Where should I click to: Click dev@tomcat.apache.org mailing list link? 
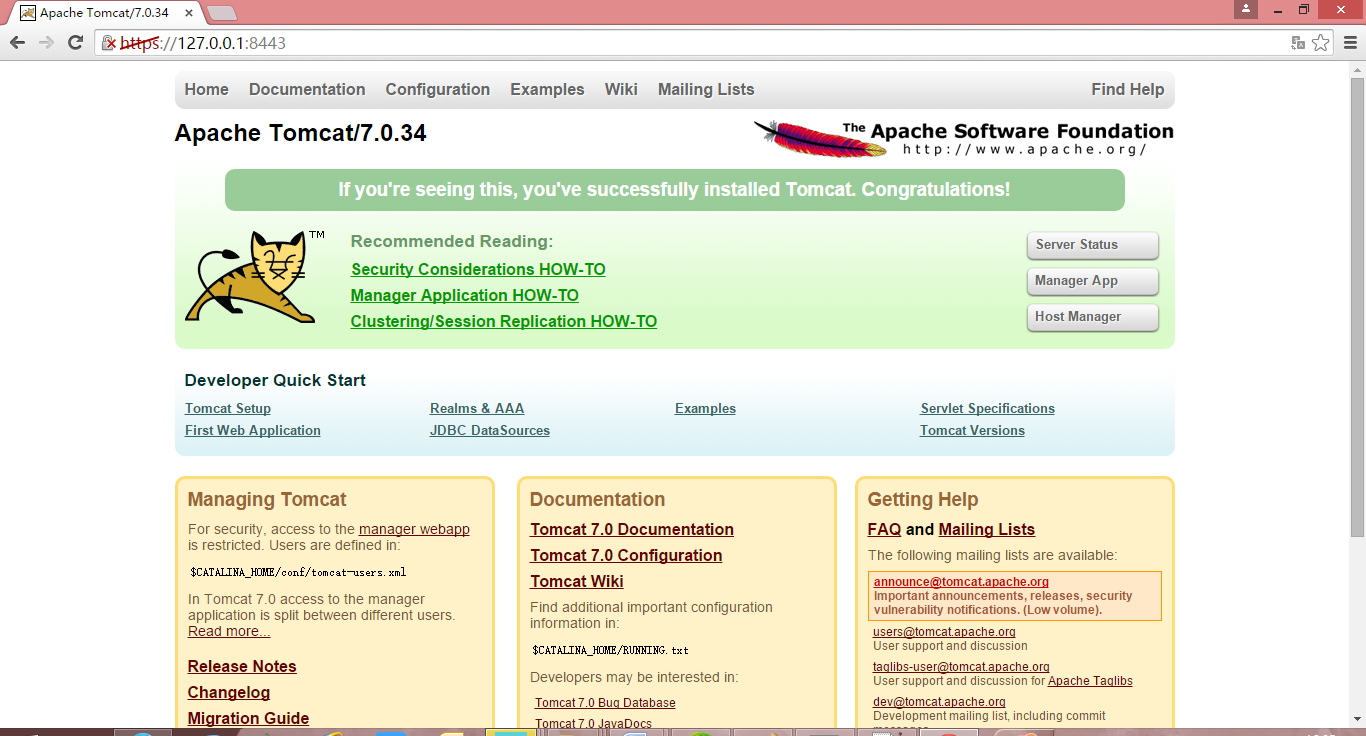[x=939, y=702]
